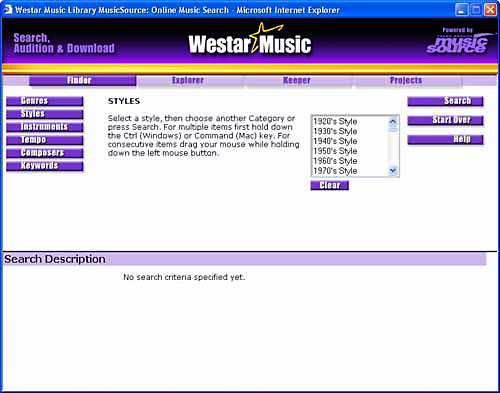Select 1930's Style in list

click(x=350, y=131)
